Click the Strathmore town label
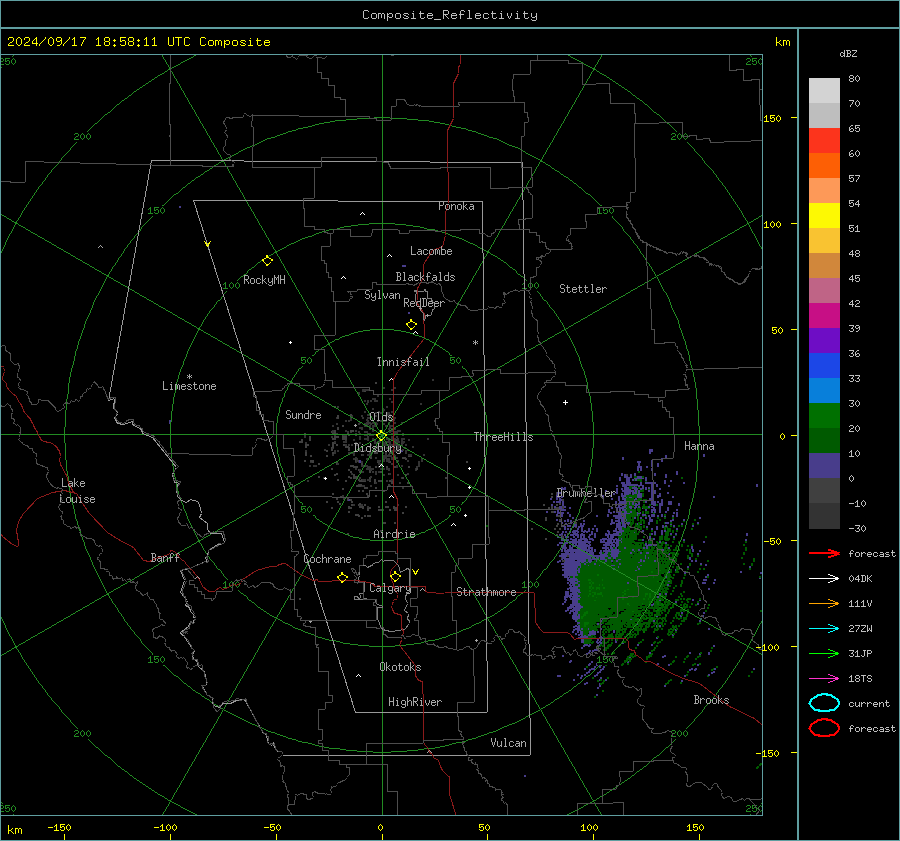This screenshot has height=841, width=900. (486, 592)
